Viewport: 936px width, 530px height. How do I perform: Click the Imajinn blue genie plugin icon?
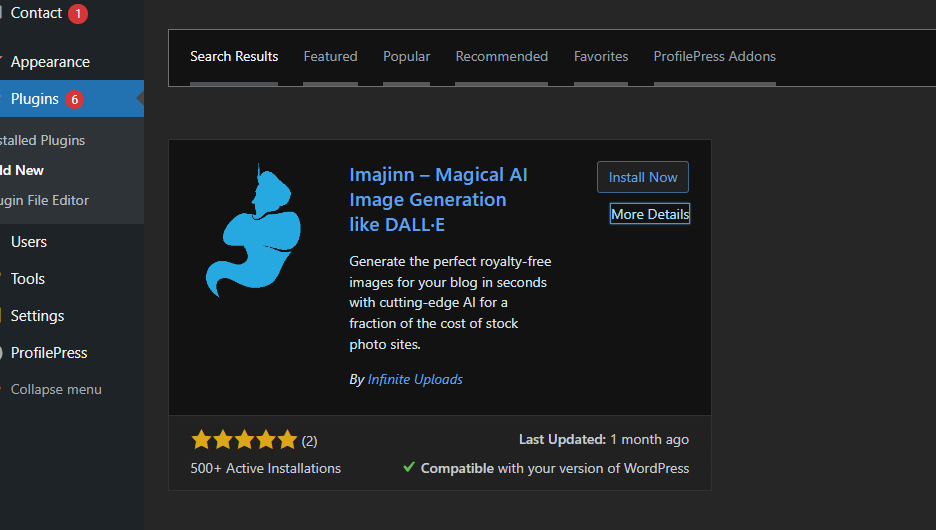(x=253, y=235)
